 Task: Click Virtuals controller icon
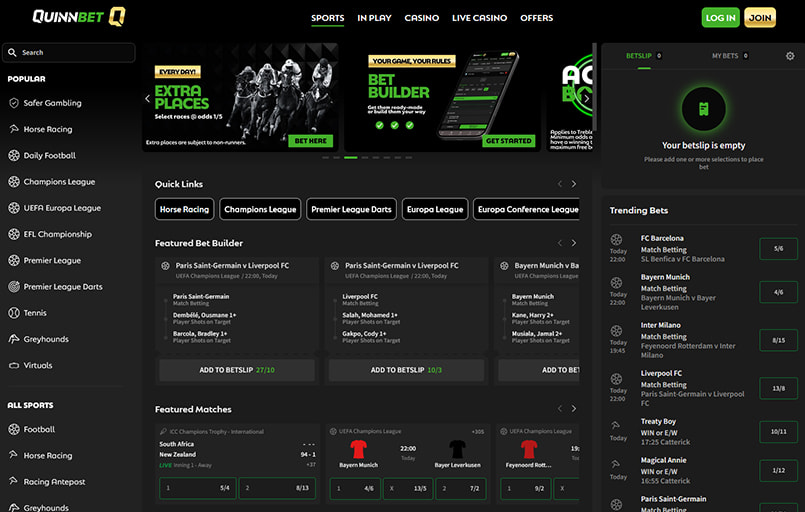click(x=14, y=365)
